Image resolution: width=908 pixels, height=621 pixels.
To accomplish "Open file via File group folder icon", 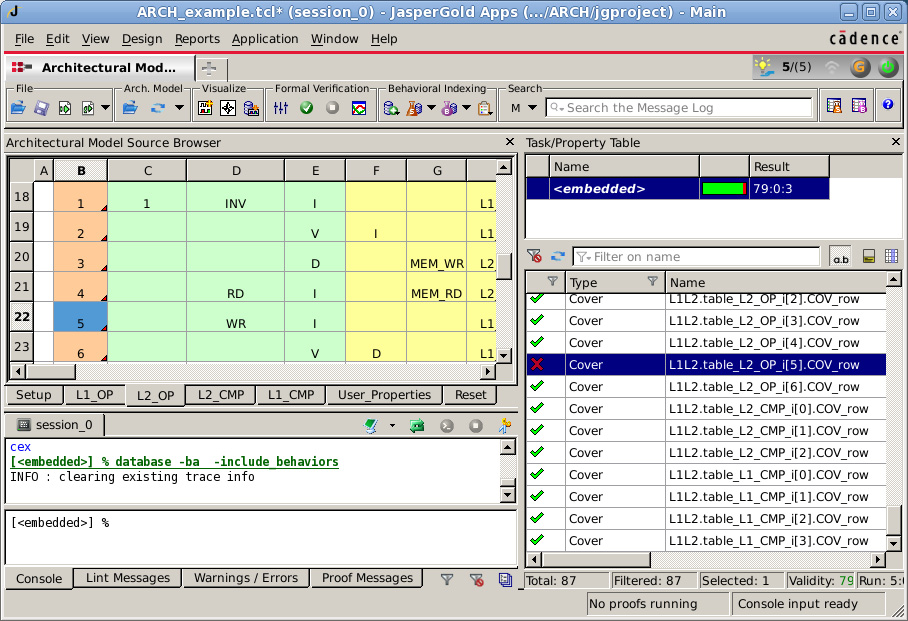I will (18, 108).
